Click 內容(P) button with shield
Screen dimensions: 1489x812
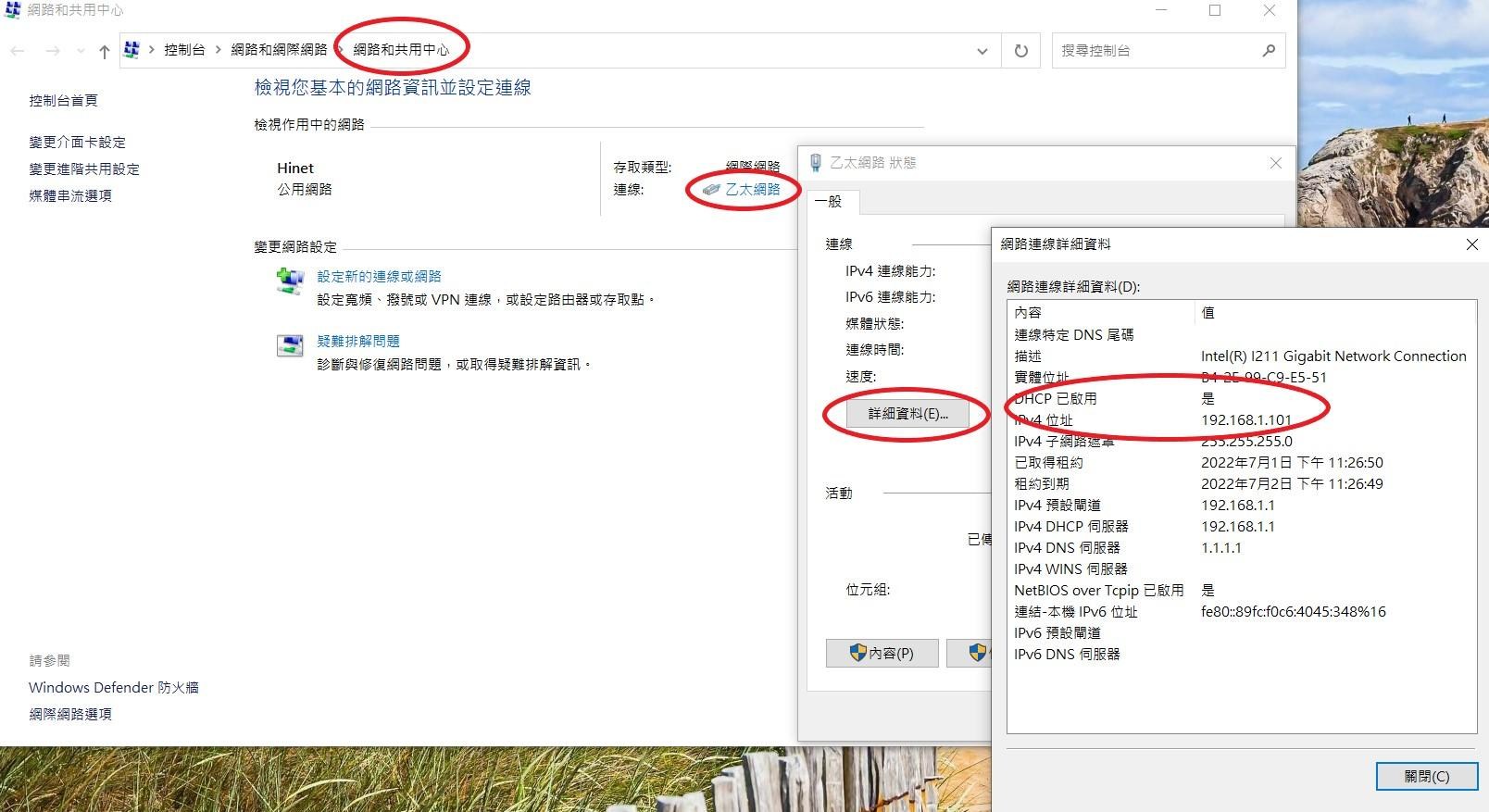(882, 653)
